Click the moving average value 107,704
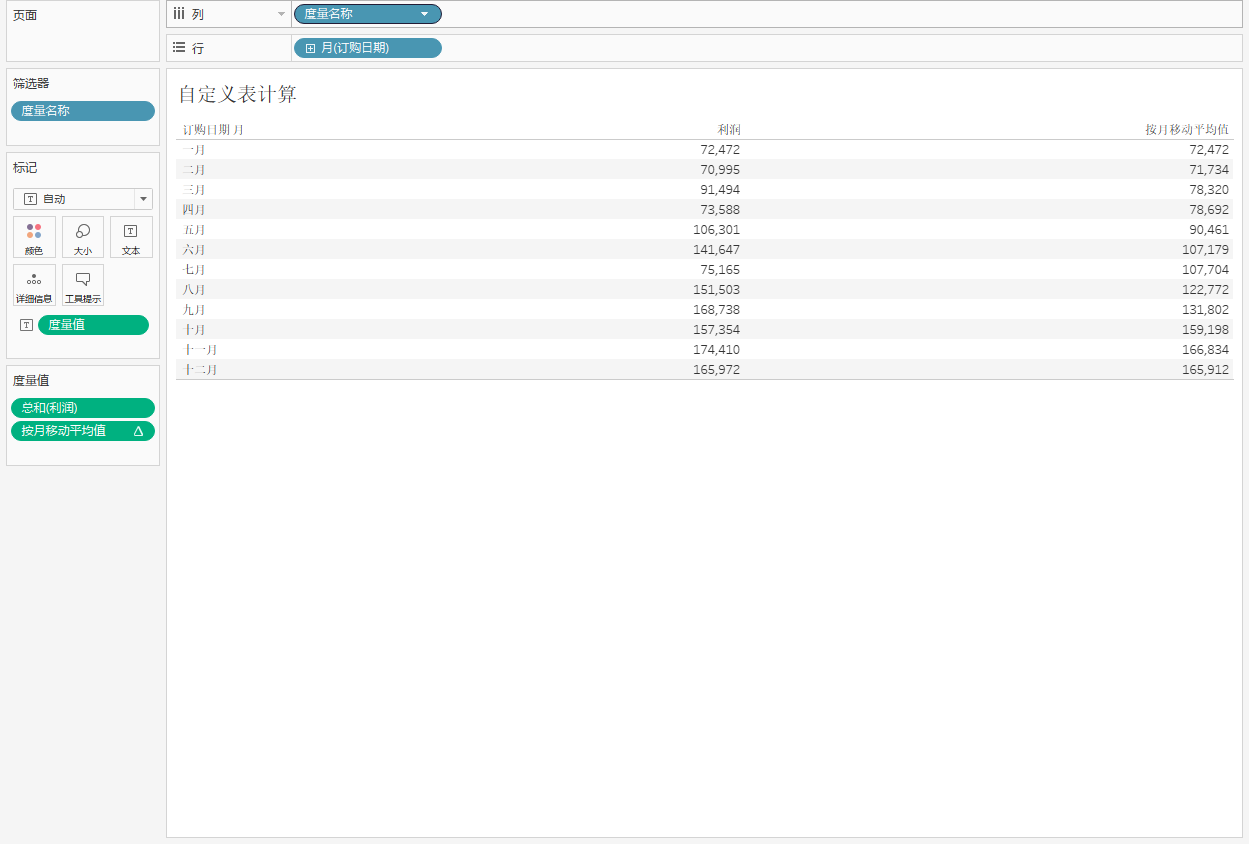This screenshot has width=1249, height=844. click(1206, 270)
